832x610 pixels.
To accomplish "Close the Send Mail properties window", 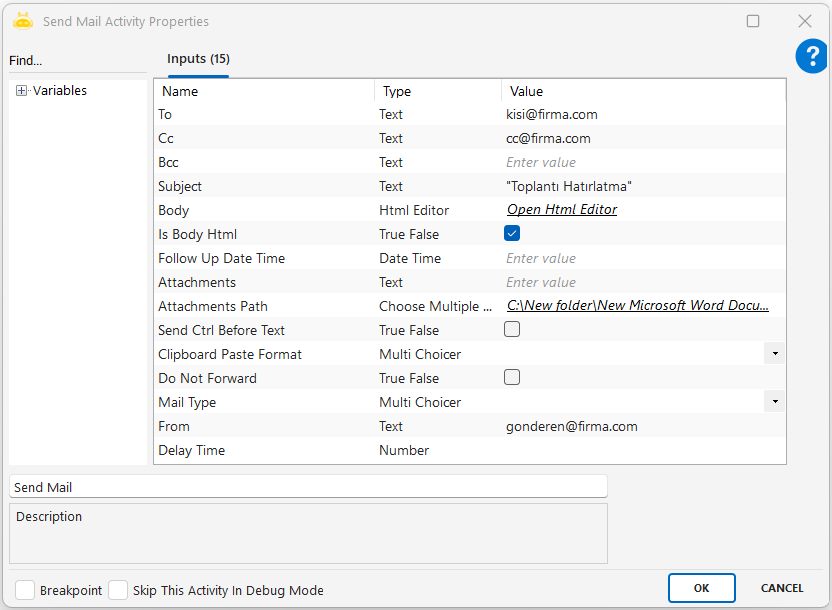I will (804, 21).
